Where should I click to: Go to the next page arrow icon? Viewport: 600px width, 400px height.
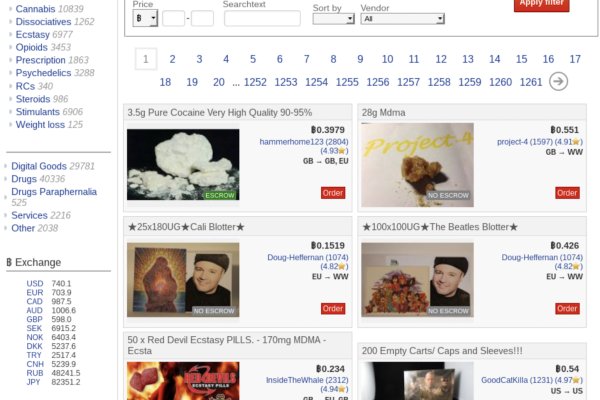click(558, 82)
